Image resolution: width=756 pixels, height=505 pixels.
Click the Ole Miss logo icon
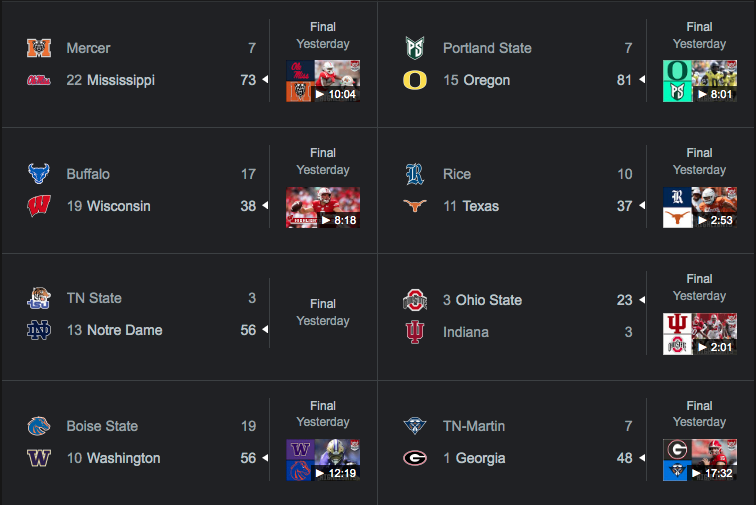coord(38,80)
